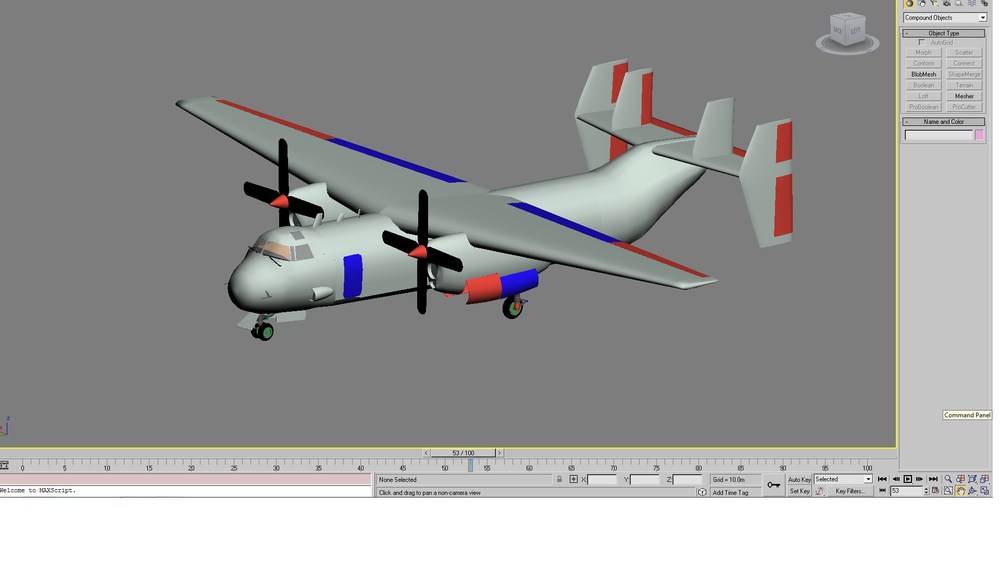The height and width of the screenshot is (562, 1000).
Task: Collapse the Object Type rollout
Action: [x=944, y=33]
